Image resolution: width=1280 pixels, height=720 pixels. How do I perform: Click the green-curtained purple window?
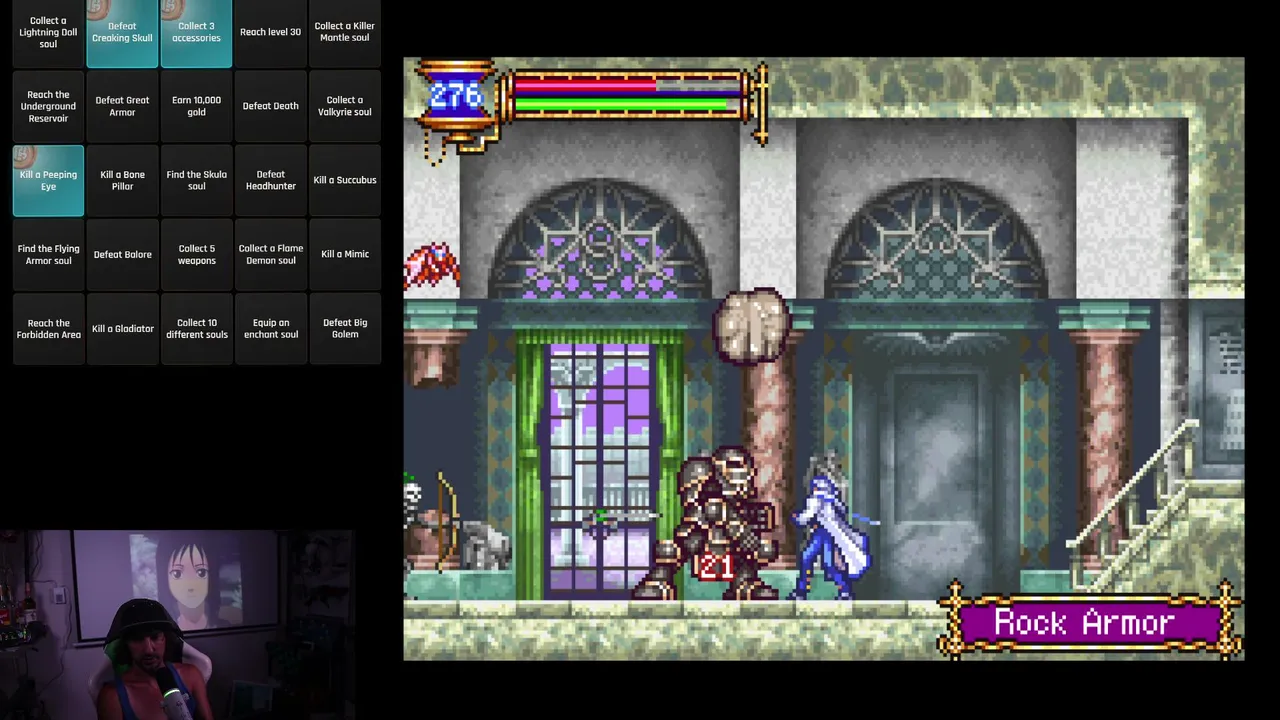click(x=598, y=466)
